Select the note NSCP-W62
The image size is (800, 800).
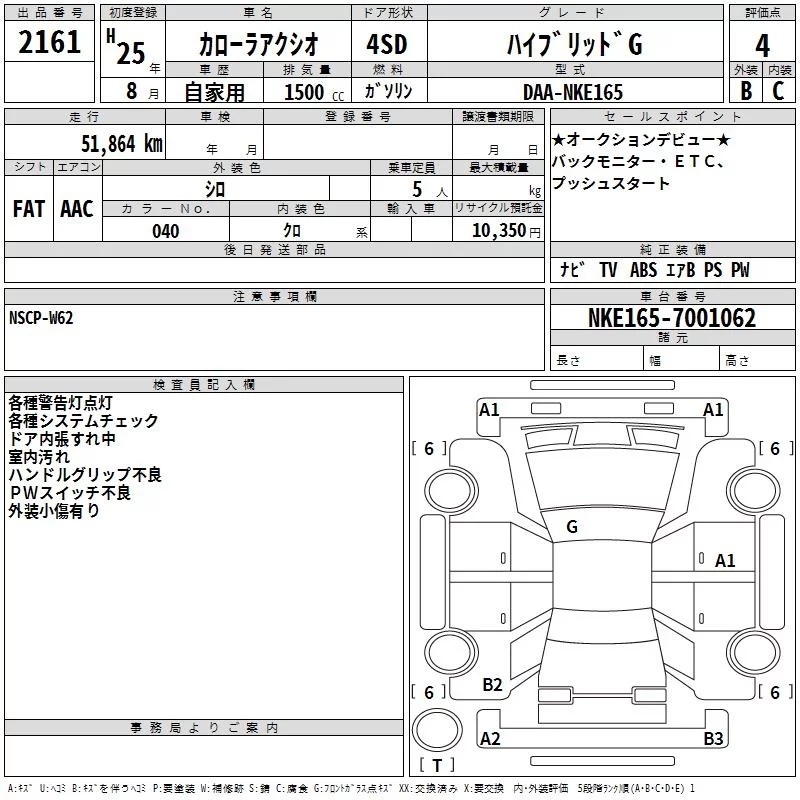[x=41, y=318]
